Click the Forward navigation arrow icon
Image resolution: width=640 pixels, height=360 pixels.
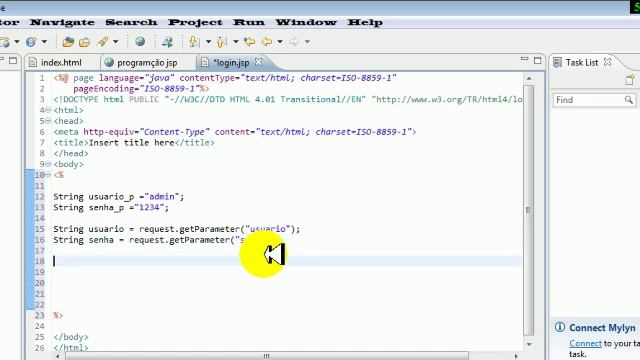294,42
